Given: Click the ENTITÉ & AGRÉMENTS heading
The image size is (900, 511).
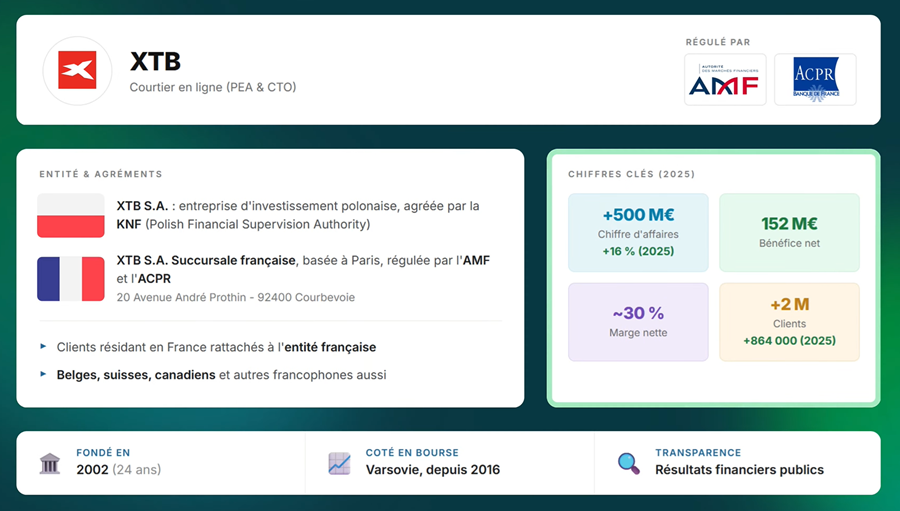Looking at the screenshot, I should (x=101, y=174).
